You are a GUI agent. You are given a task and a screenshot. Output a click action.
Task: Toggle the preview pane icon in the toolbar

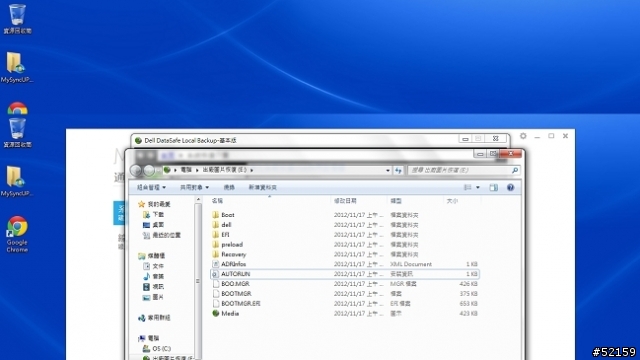coord(493,187)
